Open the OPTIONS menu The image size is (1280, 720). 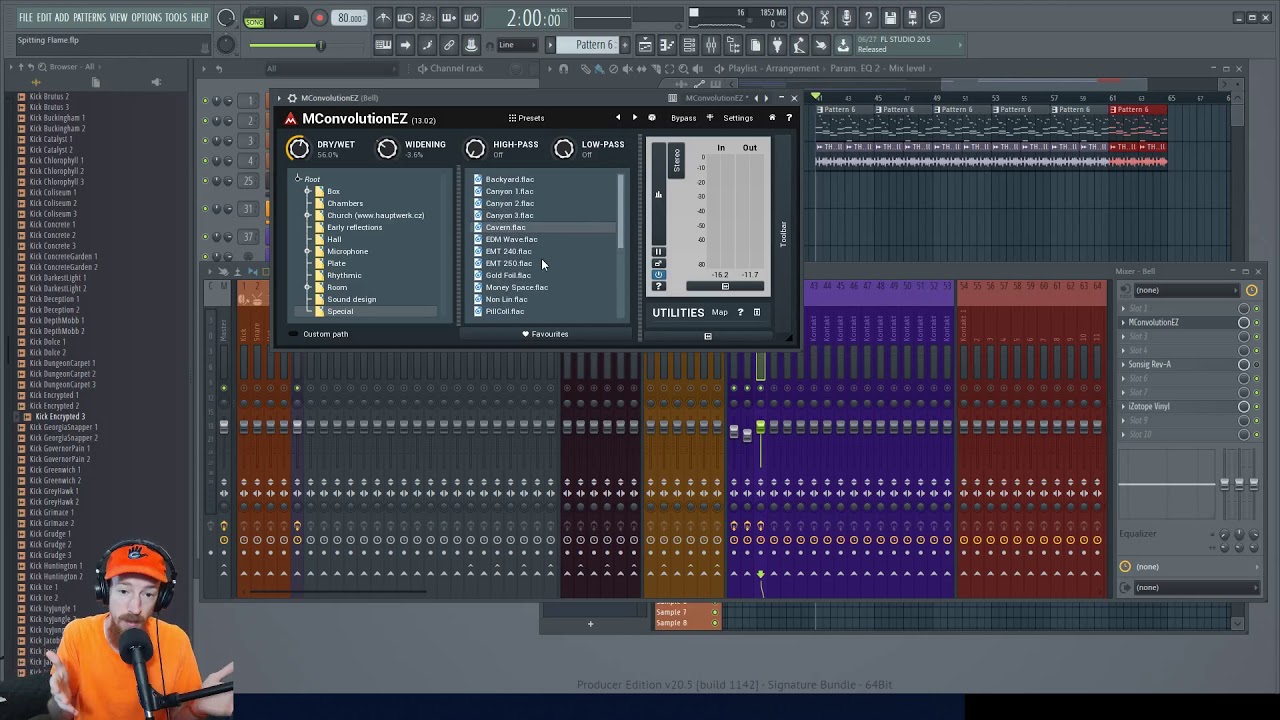point(146,17)
